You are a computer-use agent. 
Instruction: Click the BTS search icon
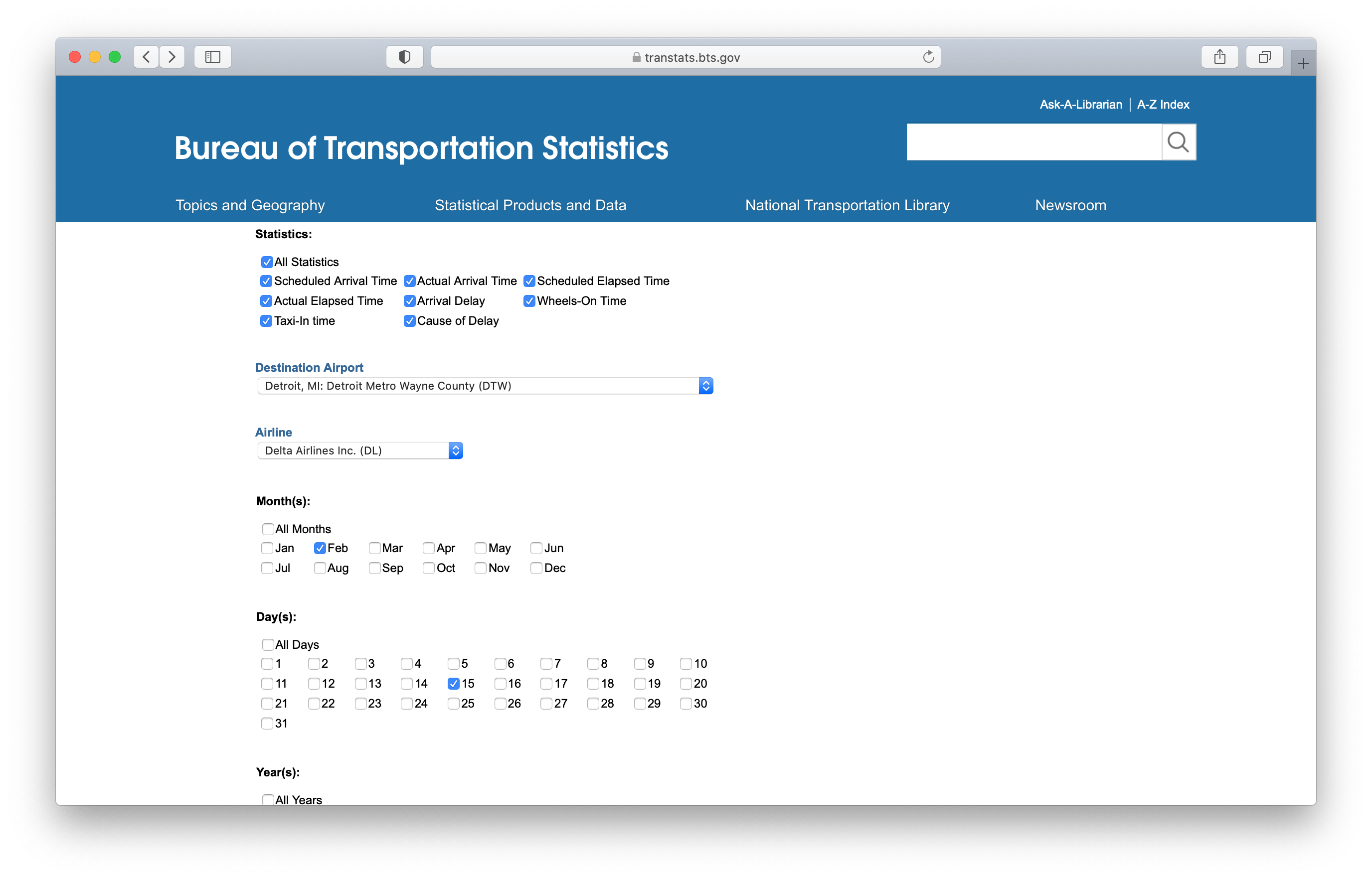(1178, 142)
